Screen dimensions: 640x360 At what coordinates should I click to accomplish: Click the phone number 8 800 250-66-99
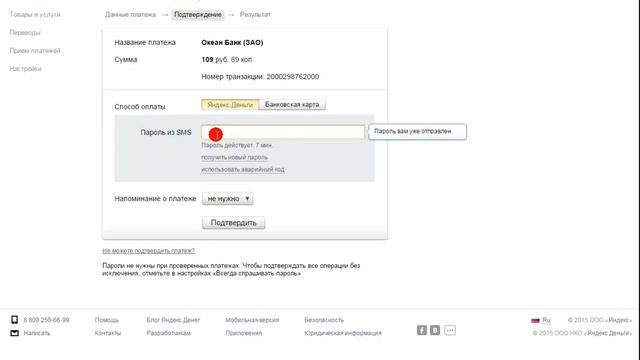click(46, 320)
